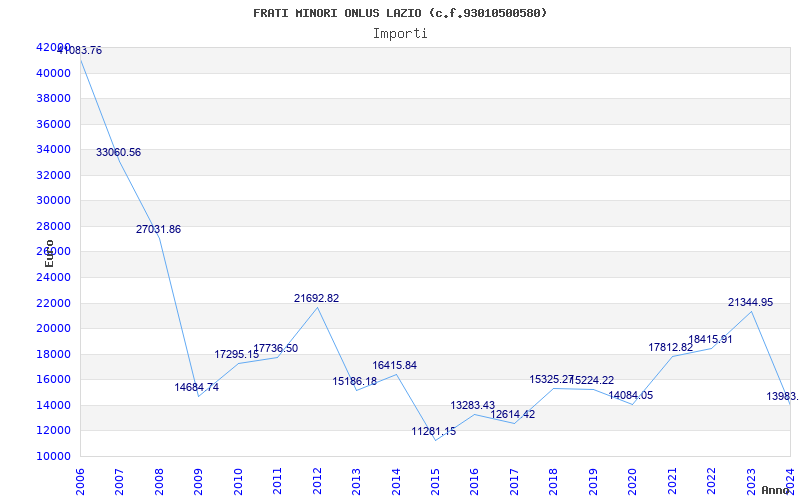Screen dimensions: 800x500
Task: Click the data label 15325.27
Action: pyautogui.click(x=552, y=379)
